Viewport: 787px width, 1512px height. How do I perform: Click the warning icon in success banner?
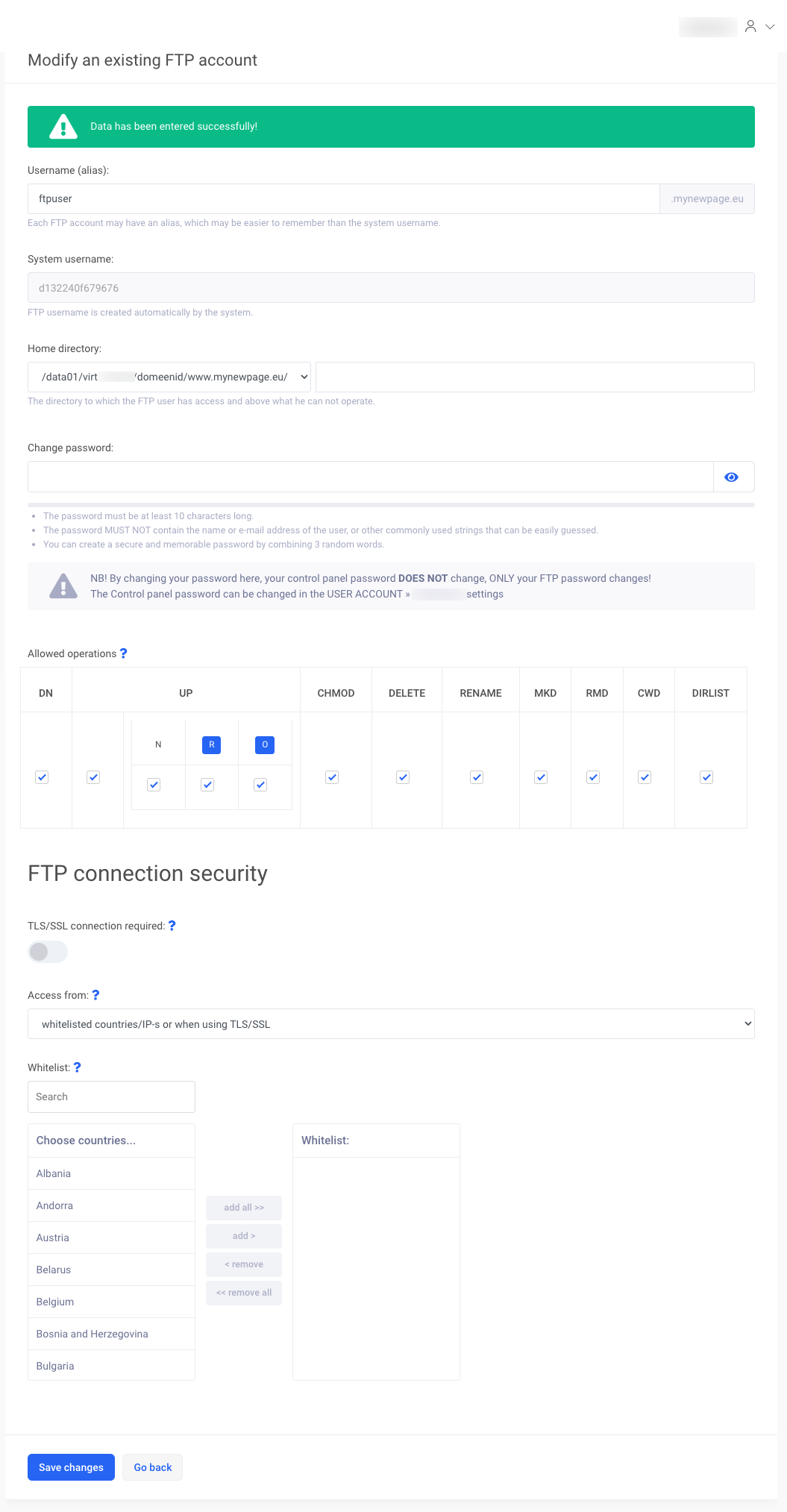(63, 127)
